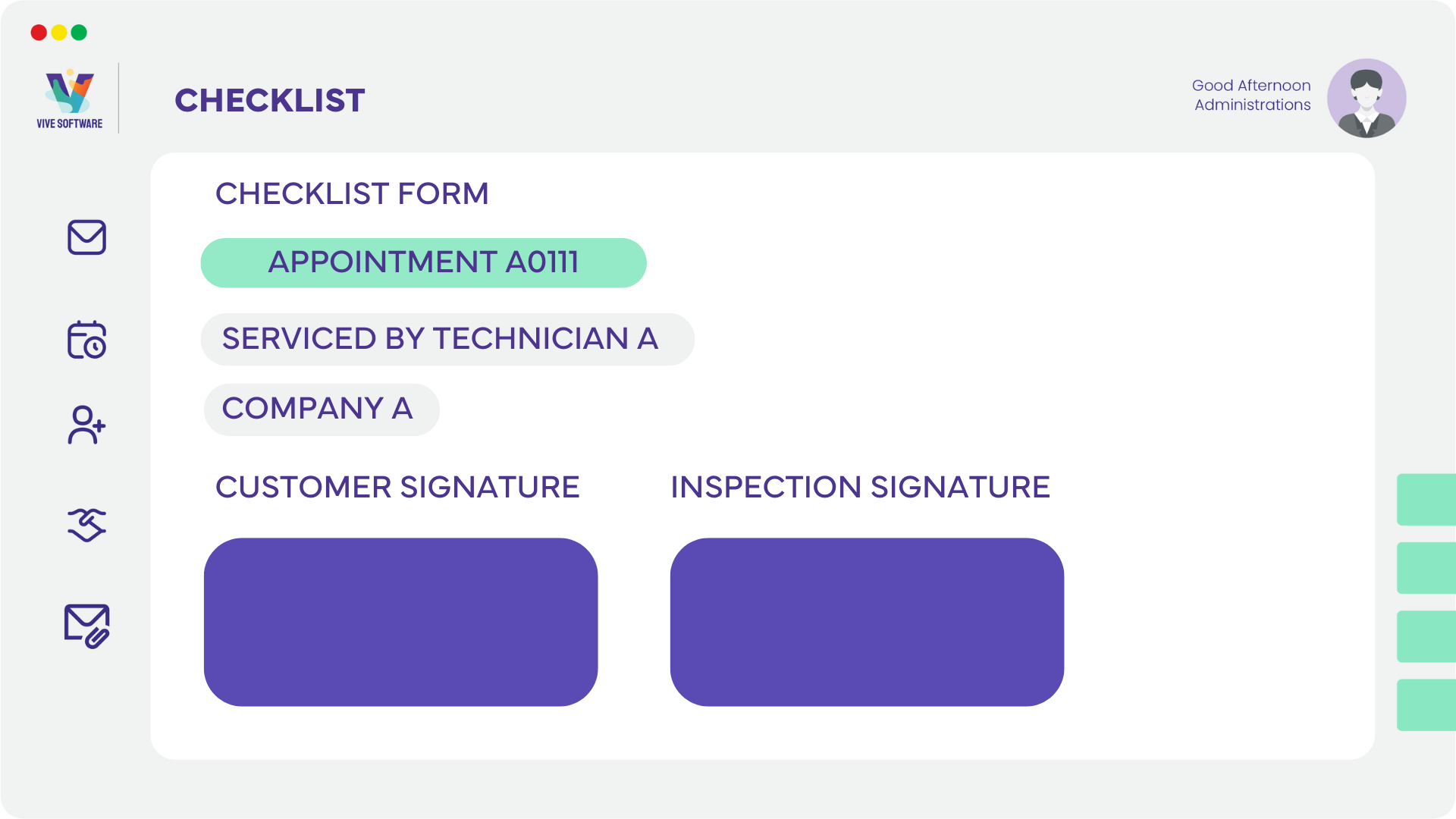Click the green maximize window dot
This screenshot has height=819, width=1456.
coord(79,33)
